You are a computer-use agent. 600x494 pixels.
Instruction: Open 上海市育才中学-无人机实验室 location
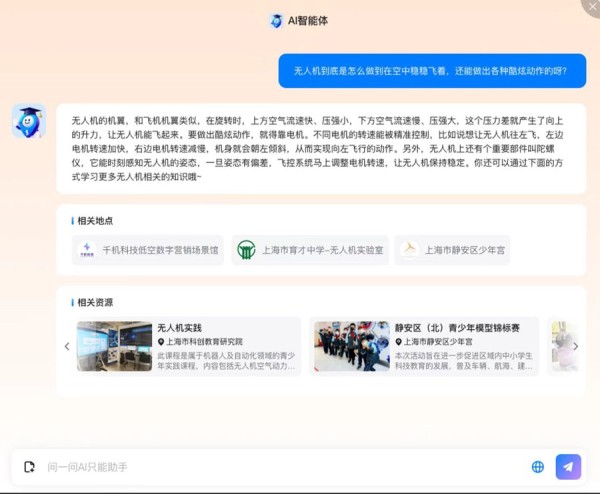pyautogui.click(x=322, y=250)
